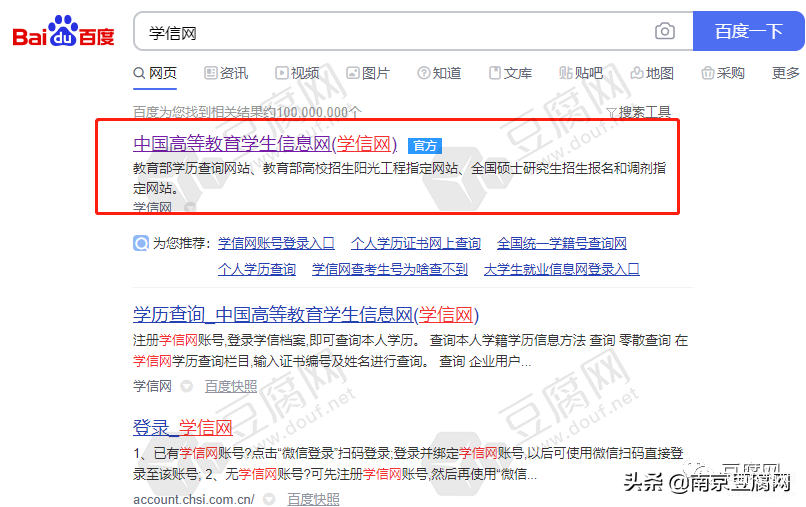Open 百度快照 under the 学历查询 result
This screenshot has width=806, height=507.
[x=231, y=386]
